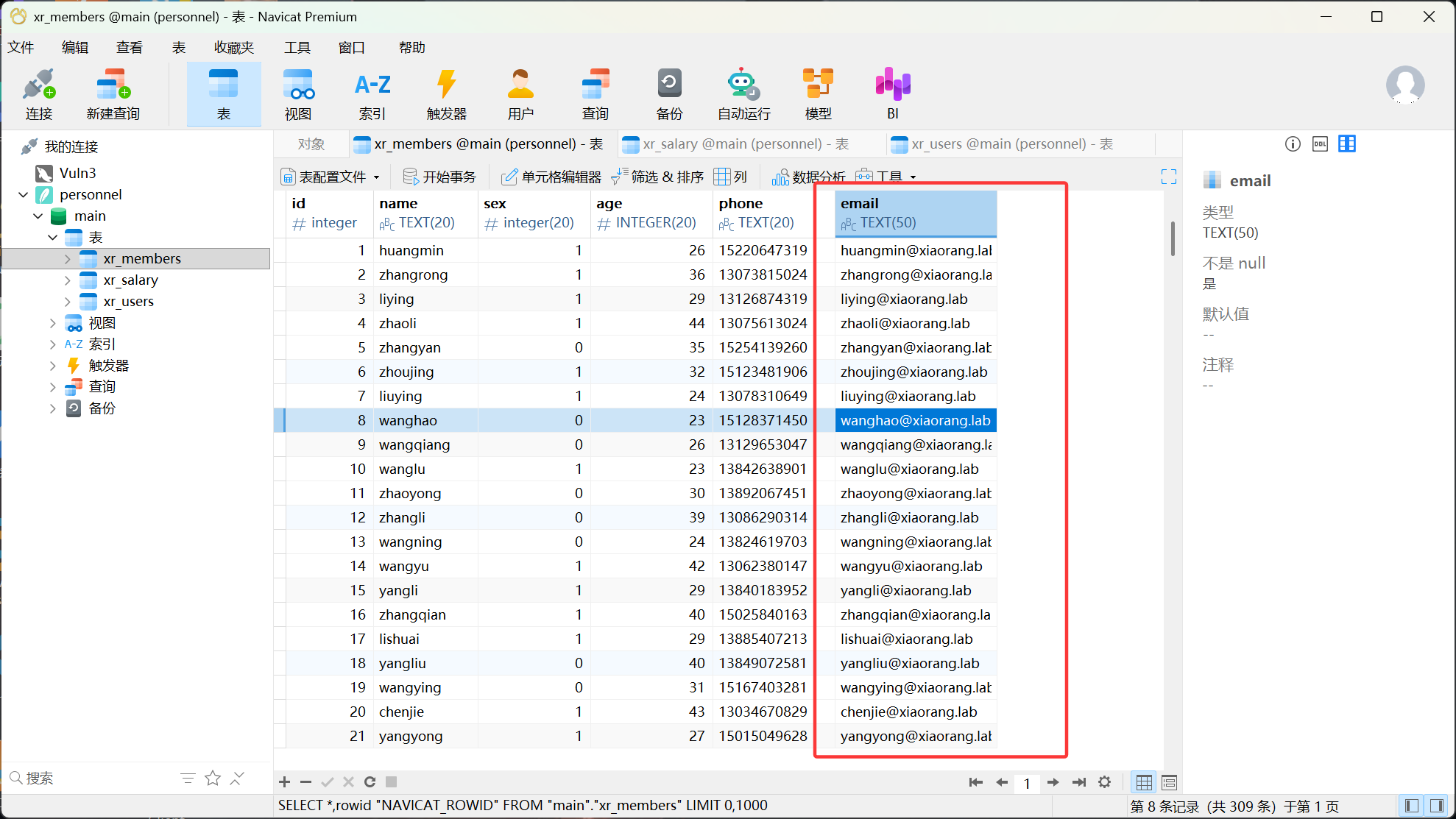Collapse the personnel connection node
The image size is (1456, 819).
pyautogui.click(x=24, y=195)
